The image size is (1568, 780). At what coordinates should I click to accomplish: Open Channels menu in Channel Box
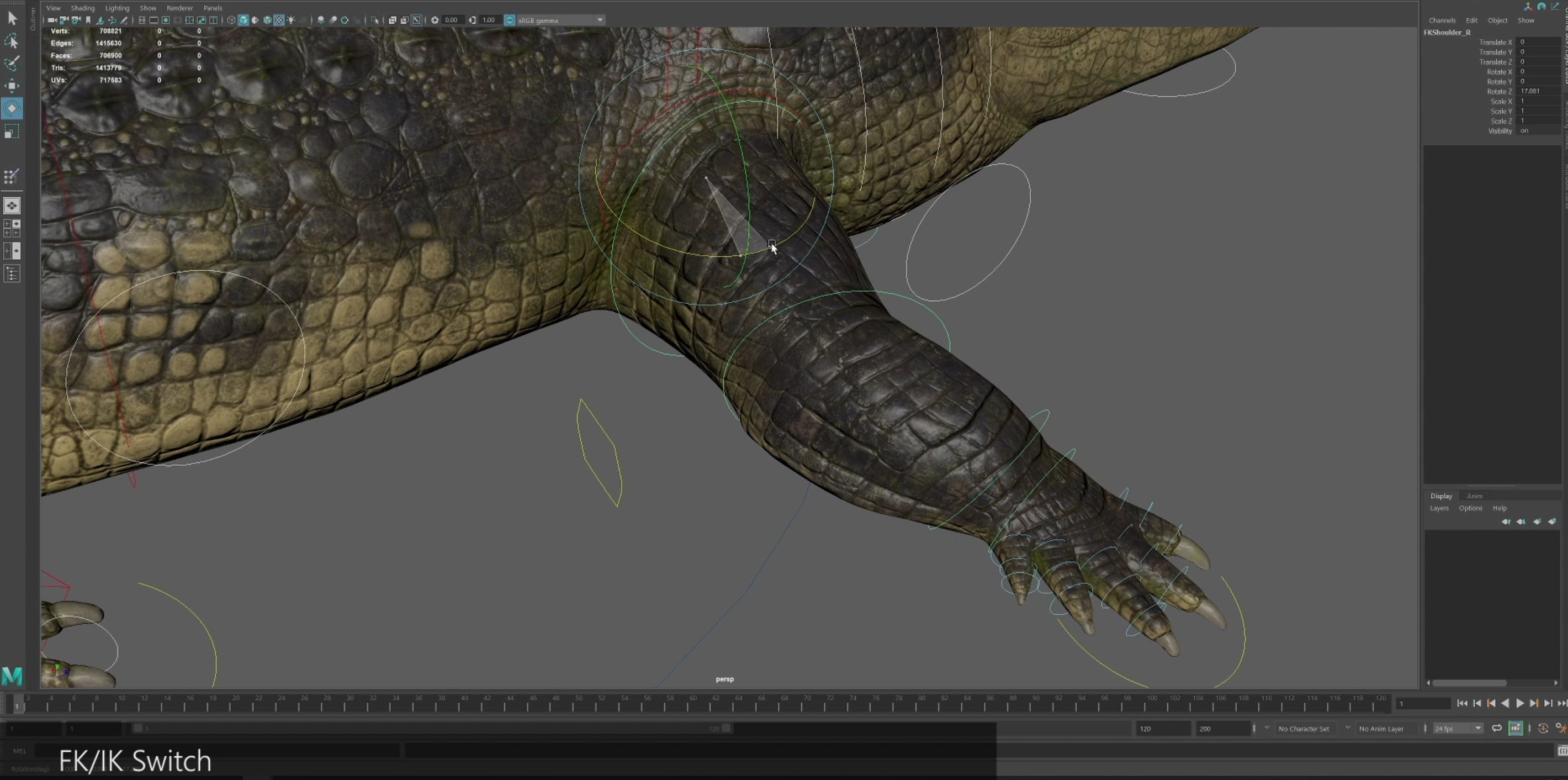[x=1442, y=20]
